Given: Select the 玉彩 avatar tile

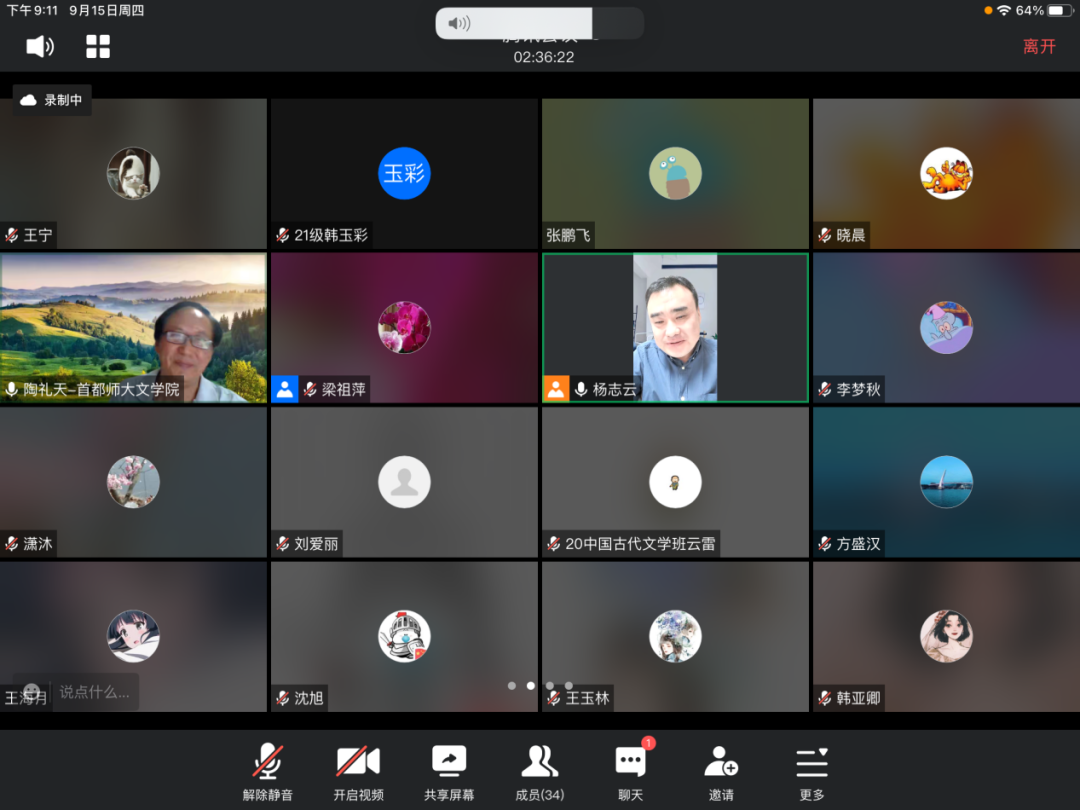Looking at the screenshot, I should tap(404, 173).
